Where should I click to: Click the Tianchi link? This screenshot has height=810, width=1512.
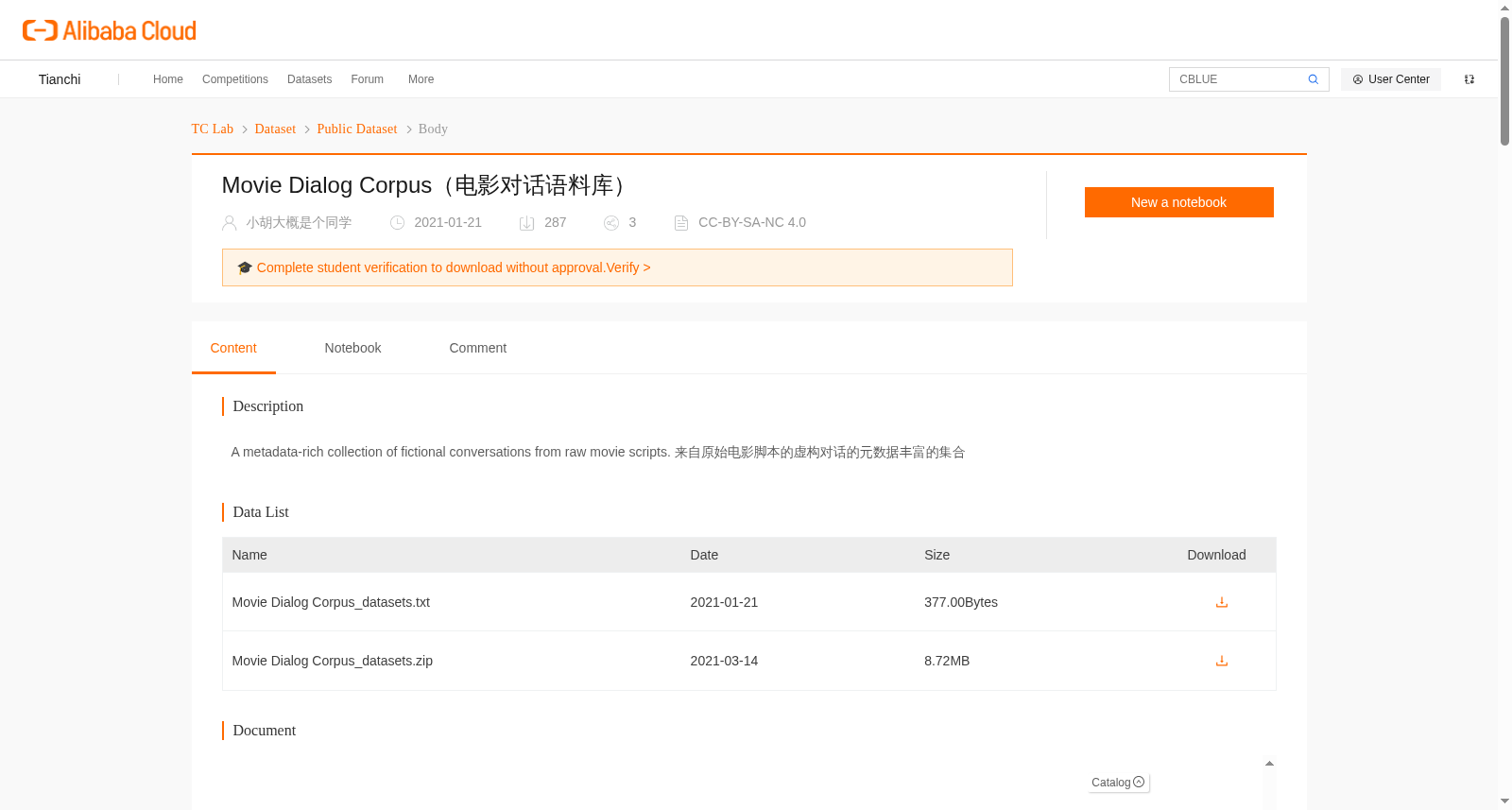pos(60,79)
